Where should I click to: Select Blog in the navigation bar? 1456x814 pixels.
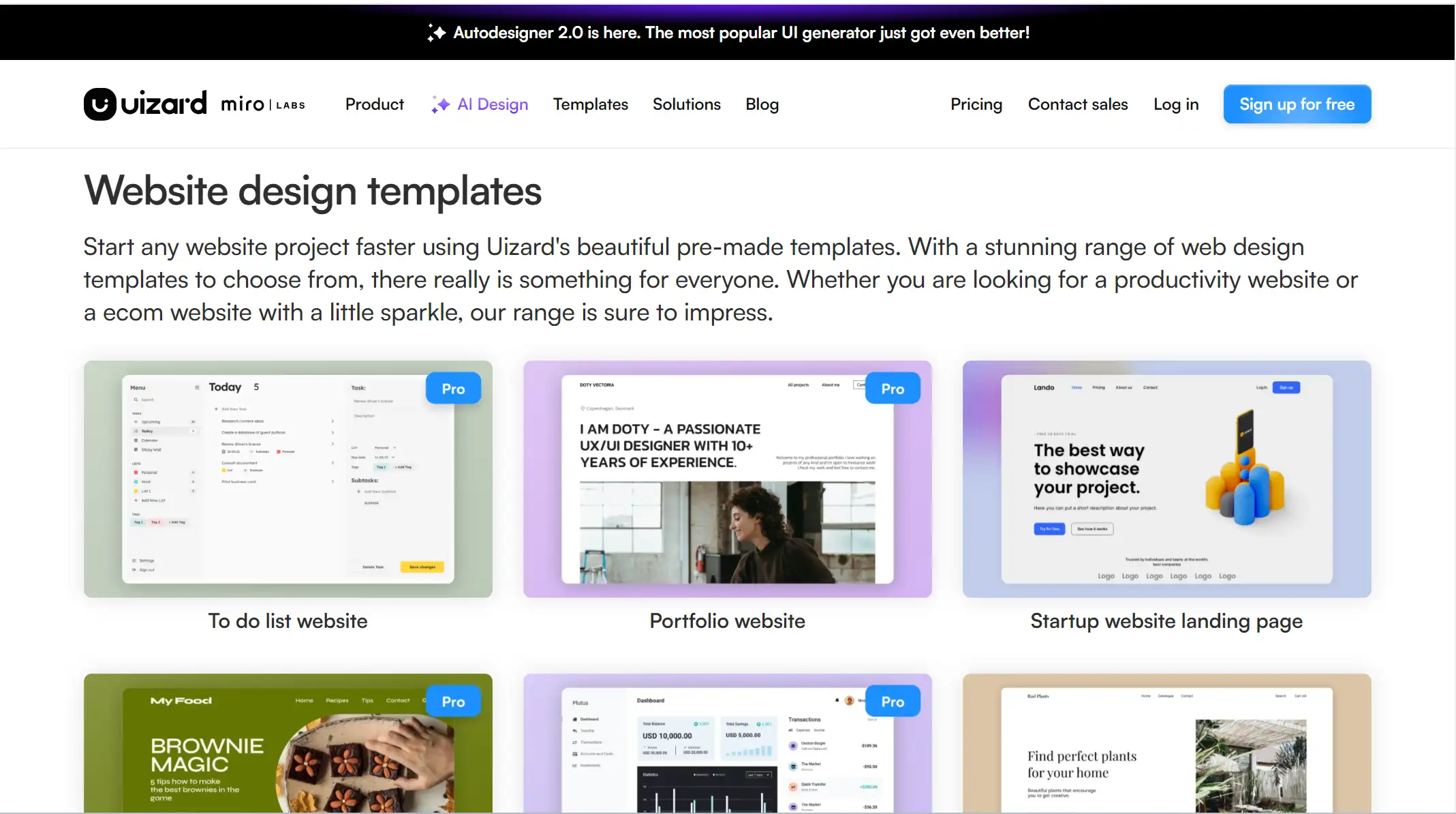click(762, 104)
